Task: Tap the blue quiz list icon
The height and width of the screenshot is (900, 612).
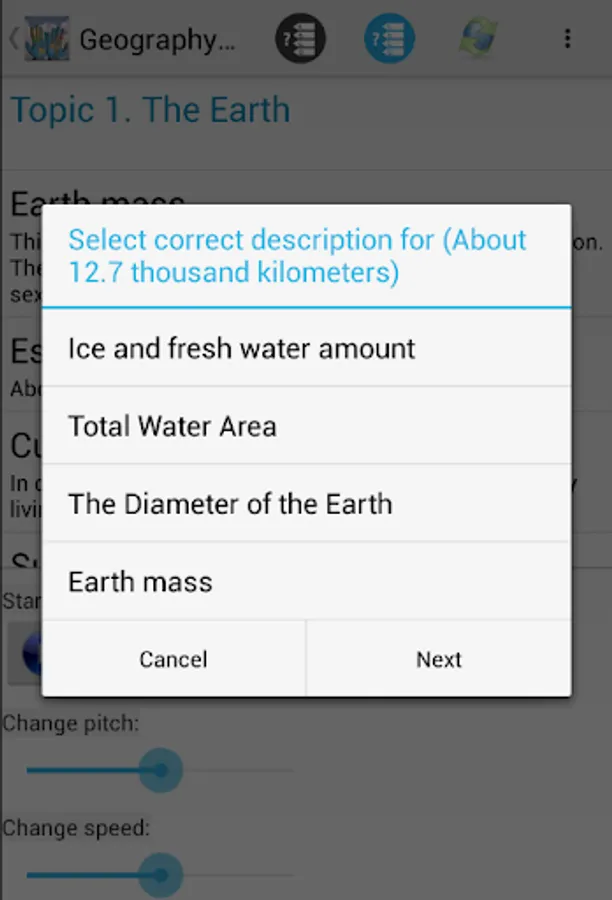Action: (389, 38)
